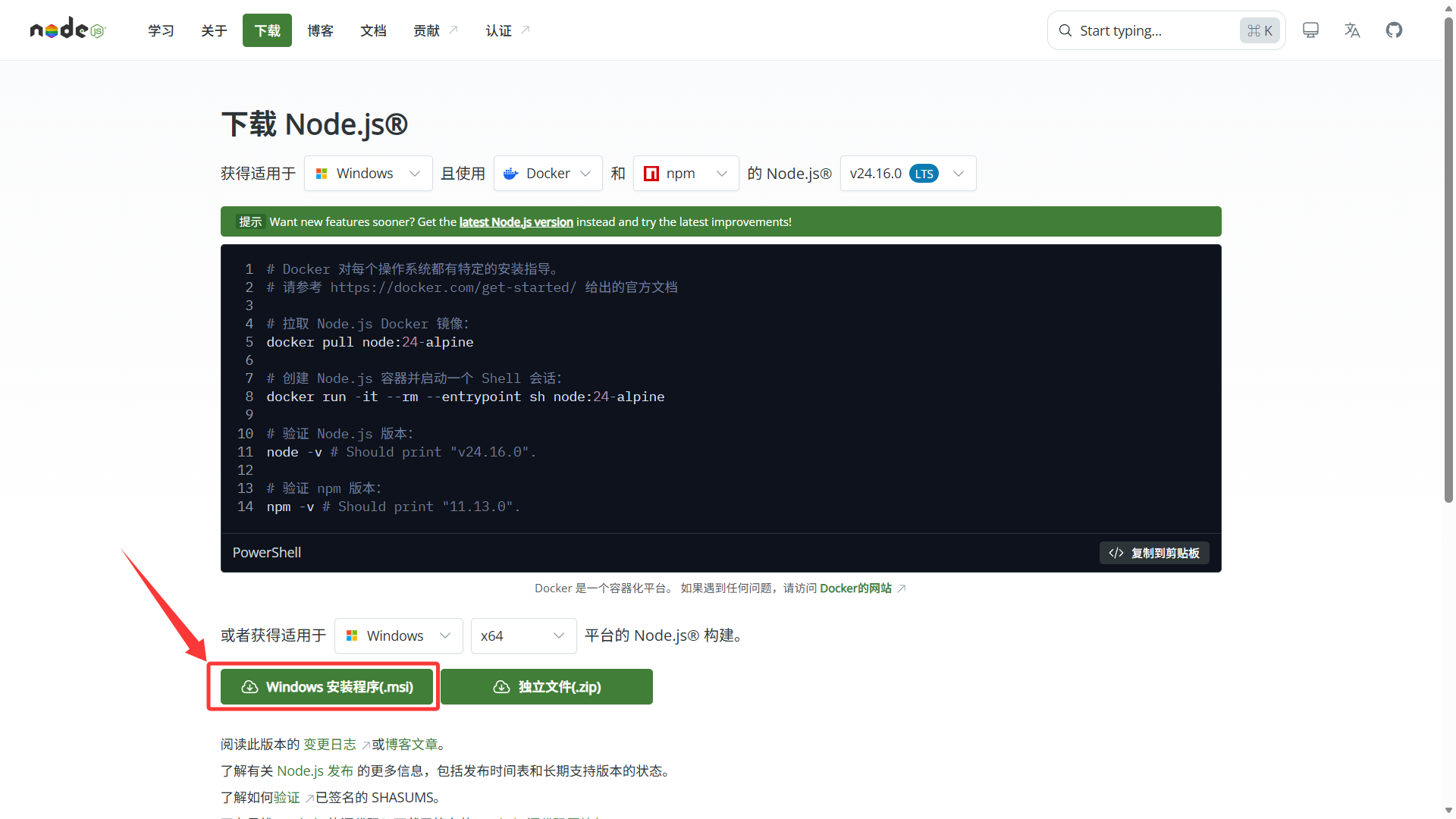The width and height of the screenshot is (1456, 819).
Task: Open the language translation icon
Action: point(1352,30)
